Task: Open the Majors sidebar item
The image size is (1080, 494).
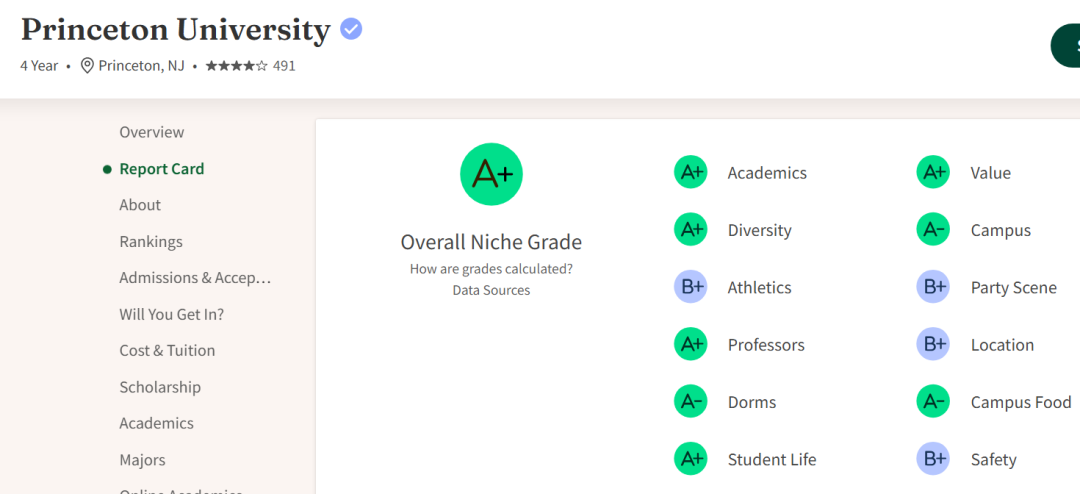Action: click(143, 460)
